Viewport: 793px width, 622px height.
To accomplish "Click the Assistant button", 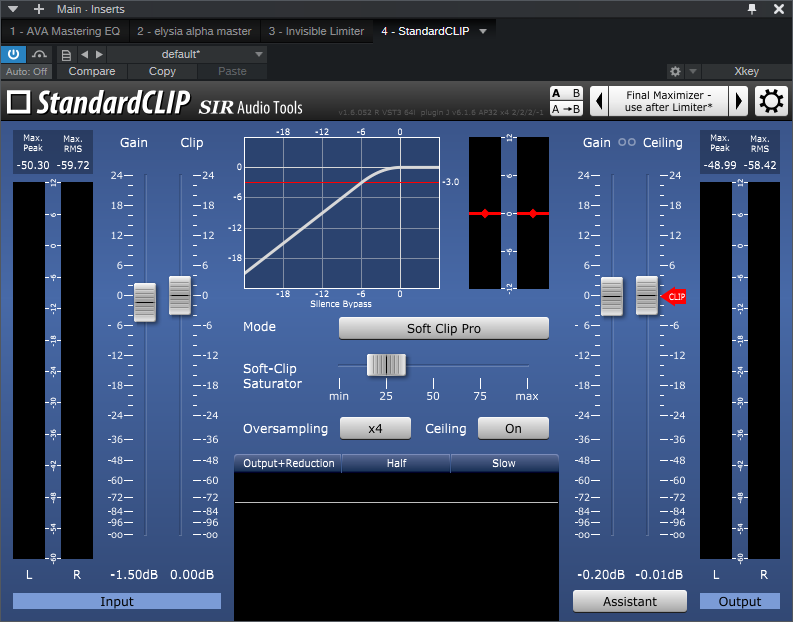I will 630,601.
